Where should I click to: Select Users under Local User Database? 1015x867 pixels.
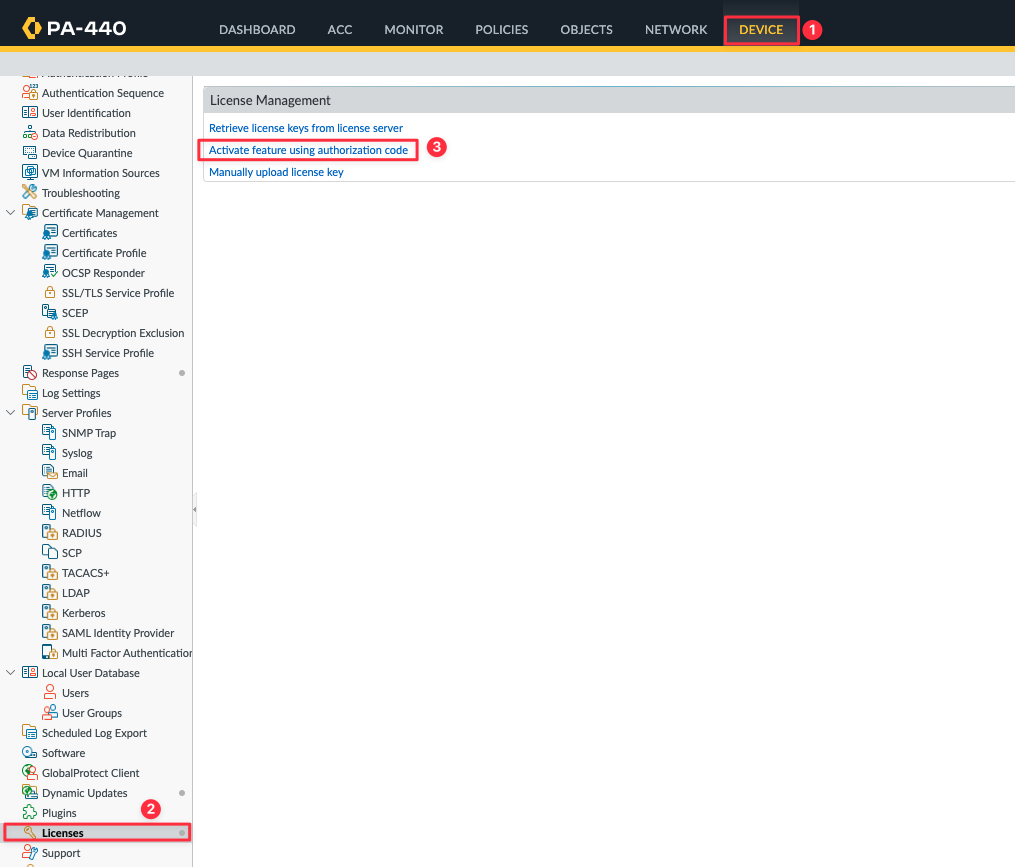click(x=75, y=693)
